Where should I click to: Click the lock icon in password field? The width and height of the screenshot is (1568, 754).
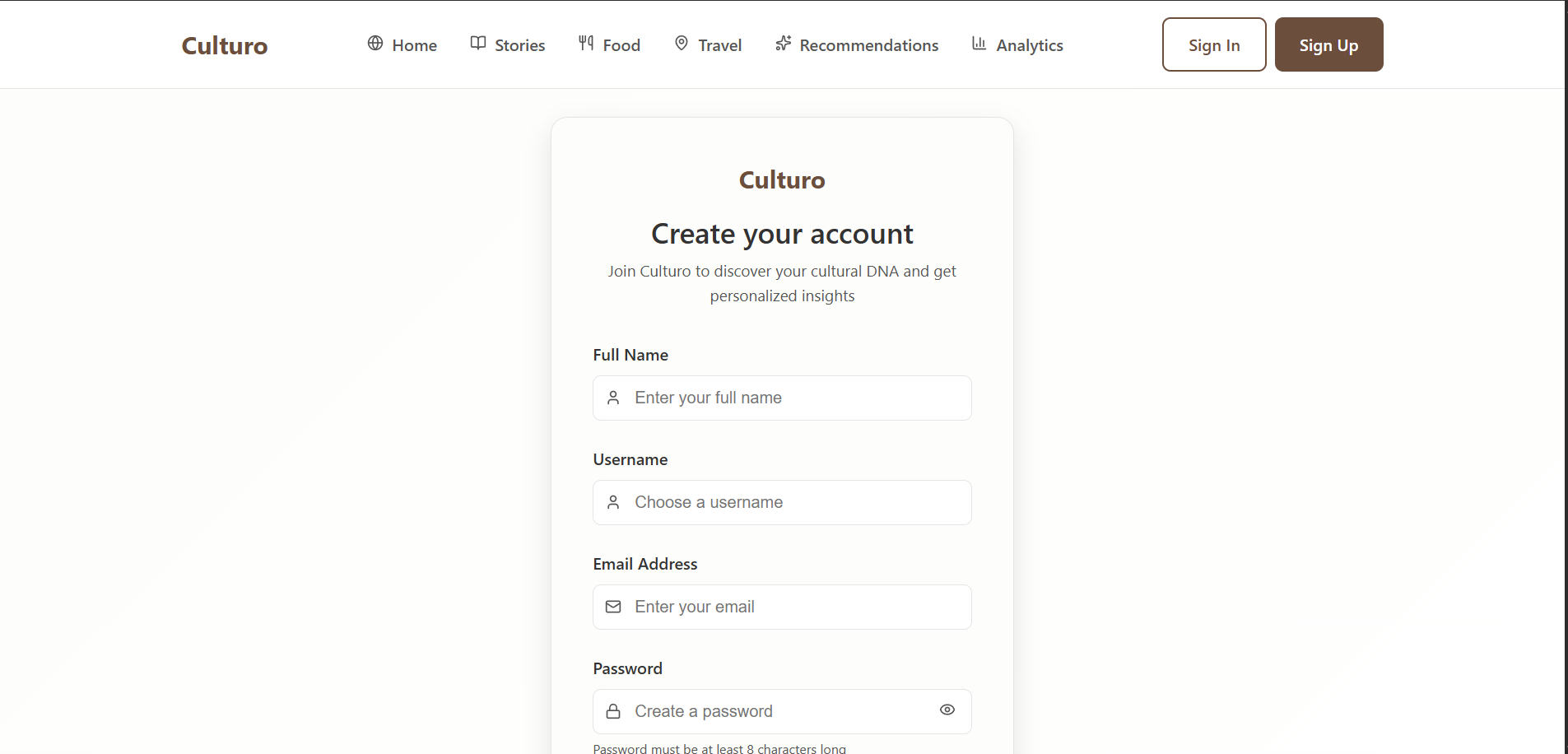613,711
